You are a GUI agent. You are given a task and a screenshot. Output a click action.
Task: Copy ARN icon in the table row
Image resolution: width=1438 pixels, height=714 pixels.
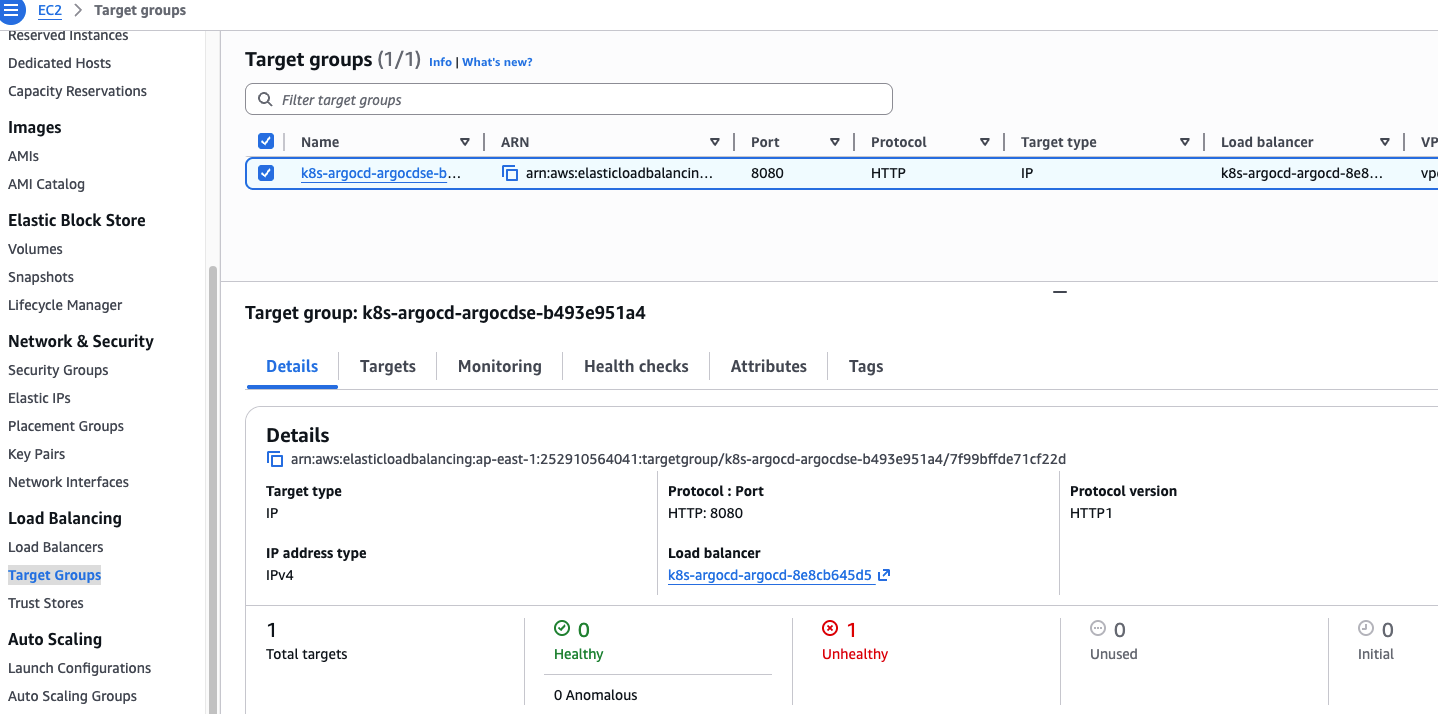(x=510, y=173)
